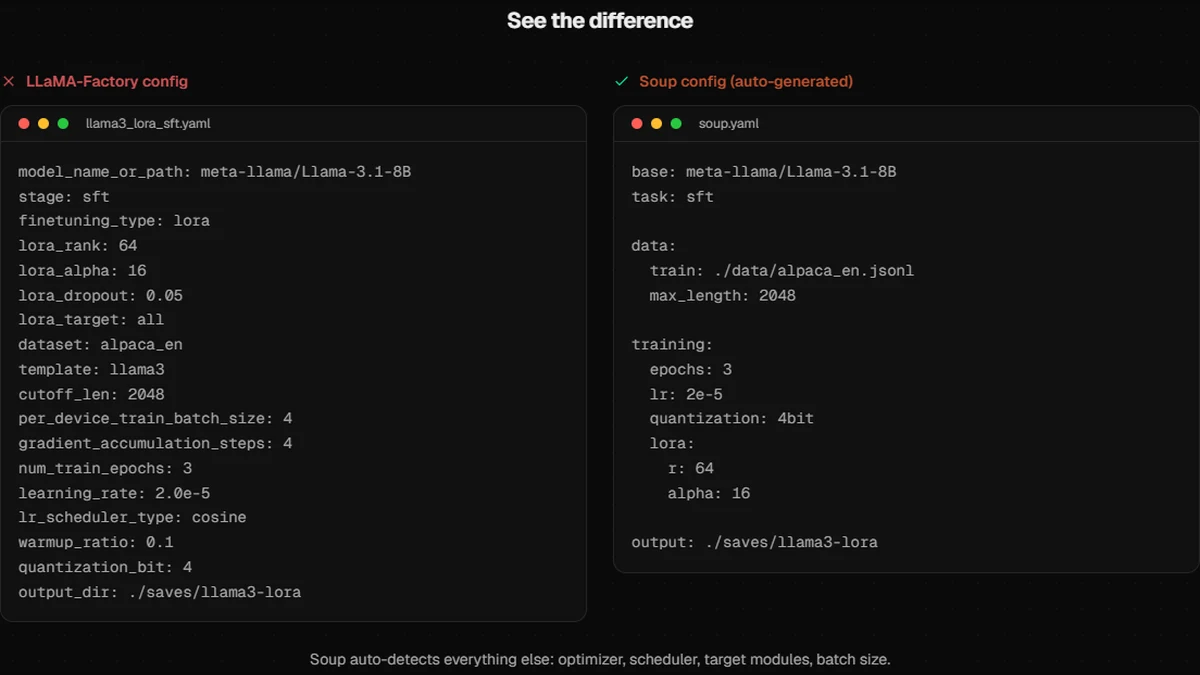The image size is (1200, 675).
Task: Click the 'epochs: 3' line
Action: 691,370
